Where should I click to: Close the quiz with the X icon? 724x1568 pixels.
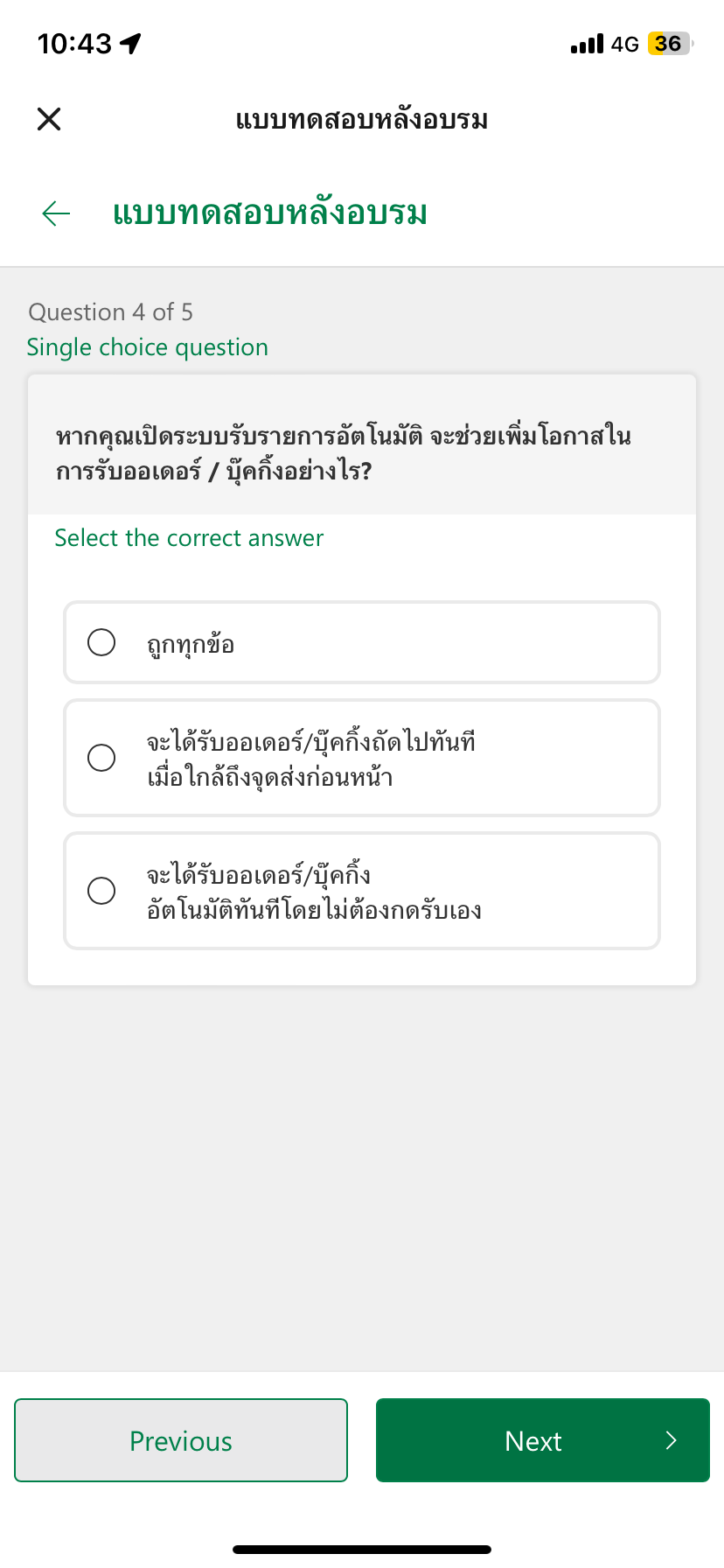click(x=49, y=119)
